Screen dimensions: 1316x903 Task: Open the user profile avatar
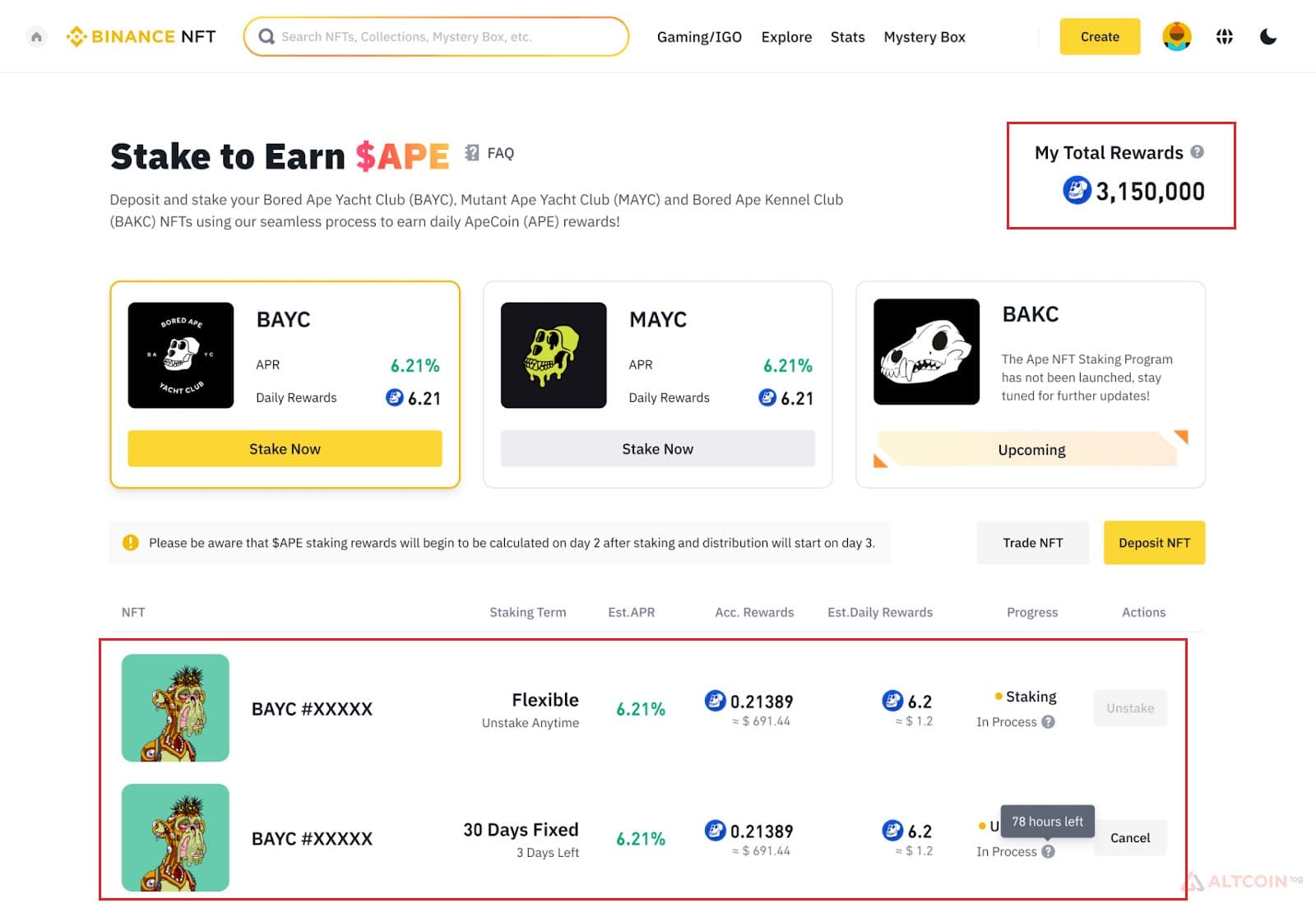1176,36
